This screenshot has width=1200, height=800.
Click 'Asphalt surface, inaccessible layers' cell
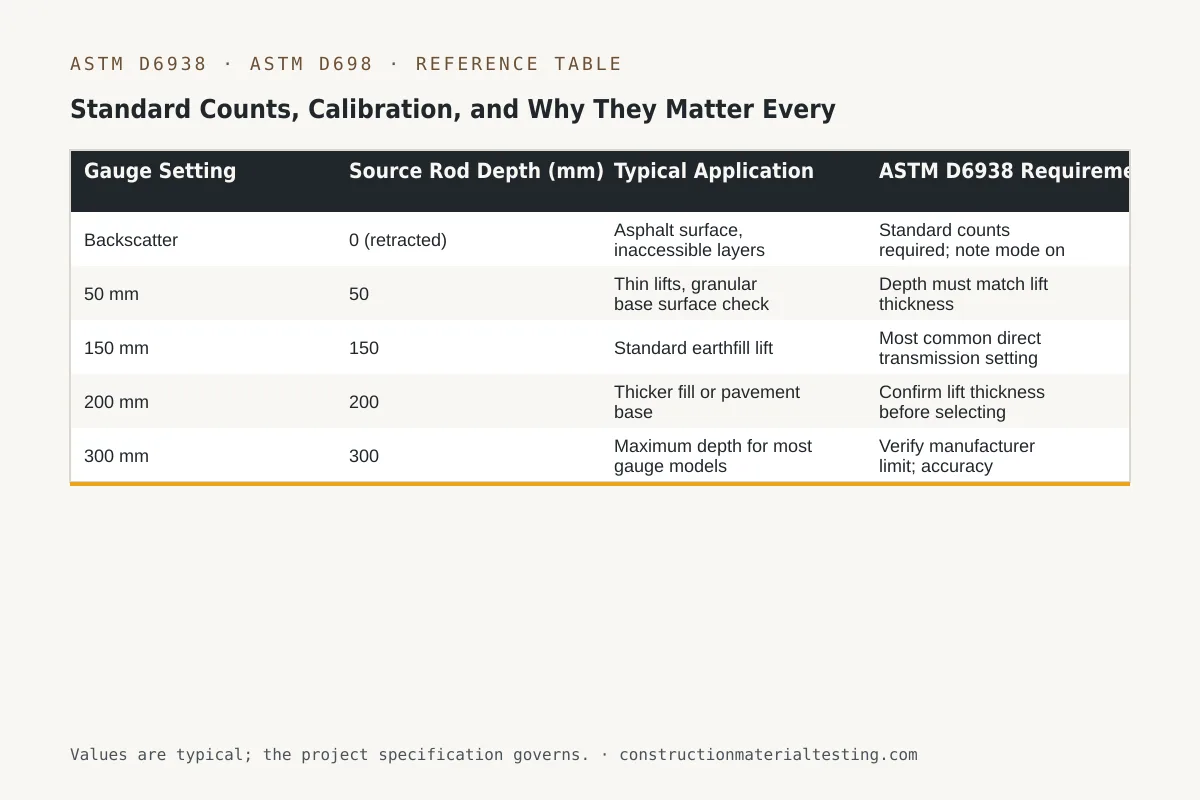[689, 240]
